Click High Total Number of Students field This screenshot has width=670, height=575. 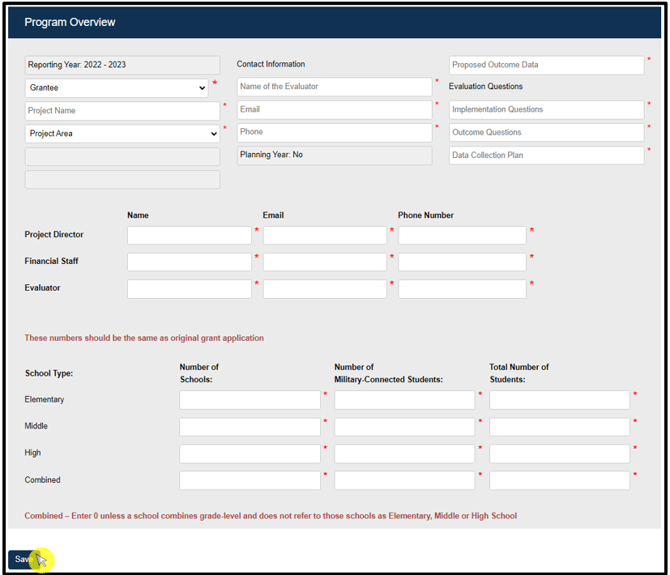point(559,454)
